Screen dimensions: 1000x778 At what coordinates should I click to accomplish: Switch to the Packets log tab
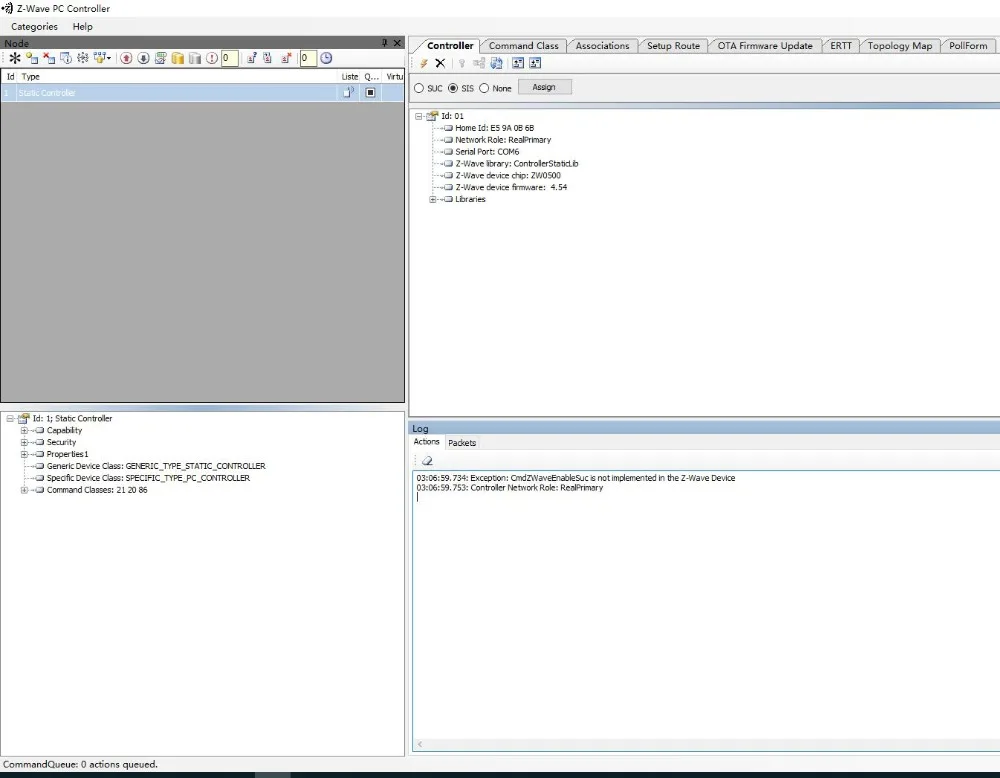coord(462,443)
